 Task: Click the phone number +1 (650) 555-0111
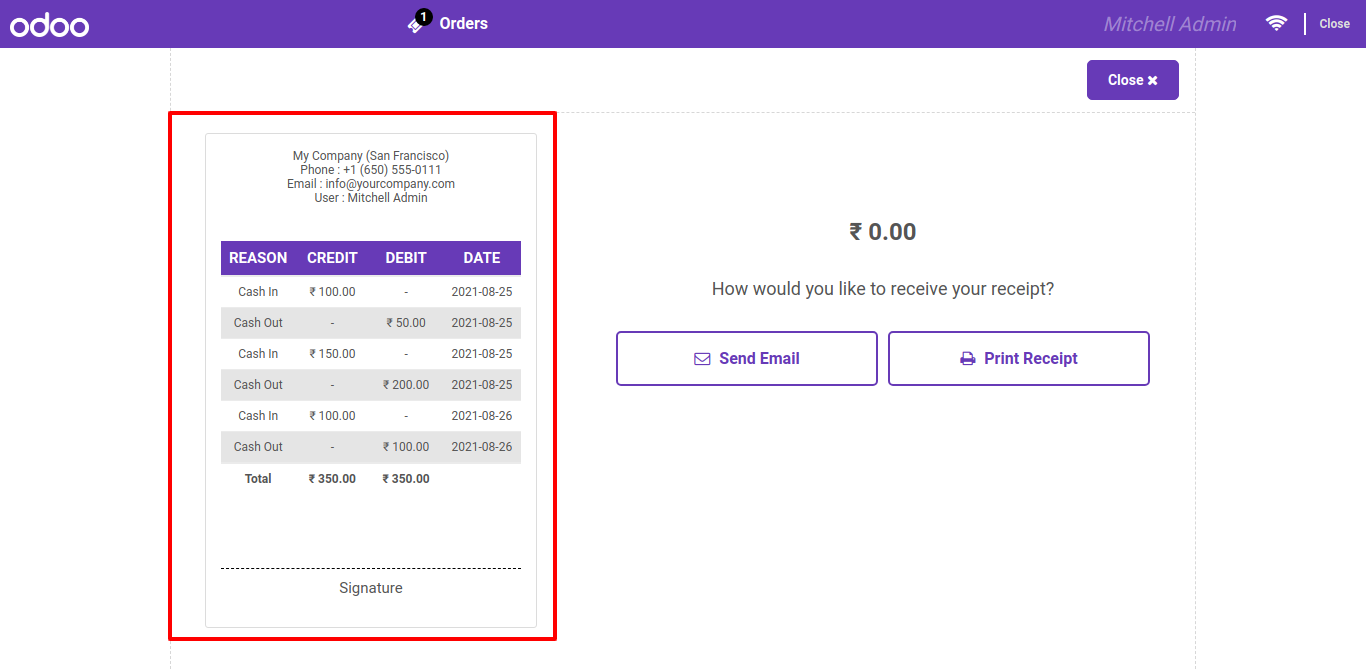pos(392,170)
